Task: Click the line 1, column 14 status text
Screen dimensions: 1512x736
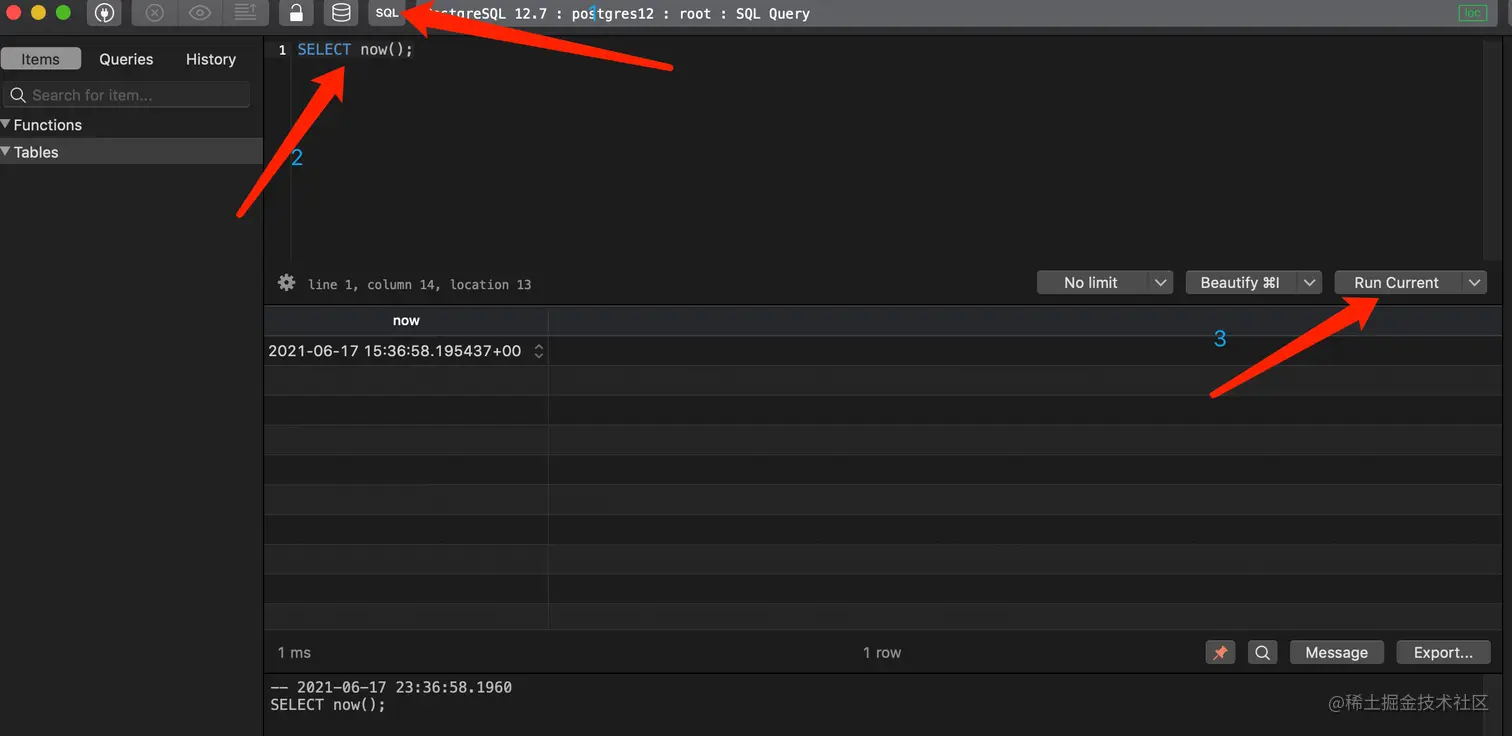Action: click(x=420, y=285)
